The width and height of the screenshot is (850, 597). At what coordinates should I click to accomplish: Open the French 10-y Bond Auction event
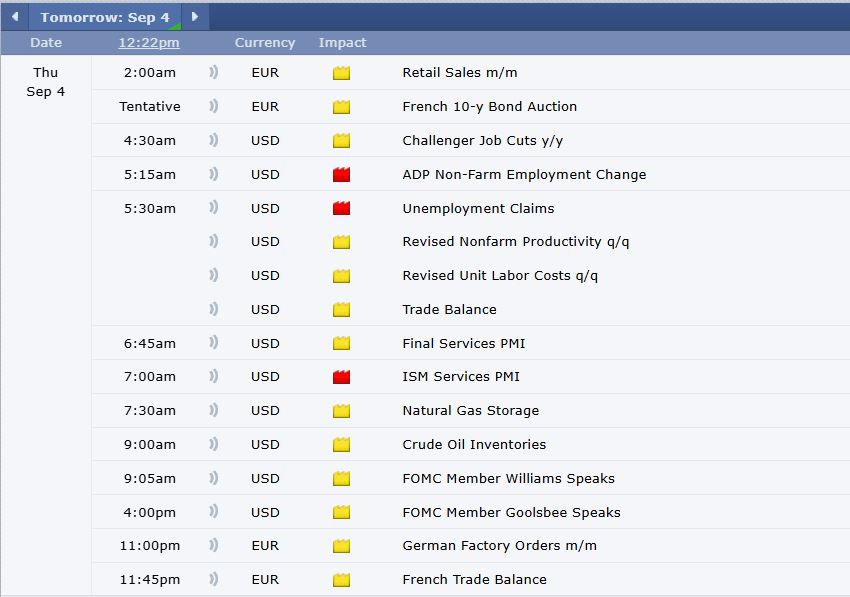click(490, 106)
